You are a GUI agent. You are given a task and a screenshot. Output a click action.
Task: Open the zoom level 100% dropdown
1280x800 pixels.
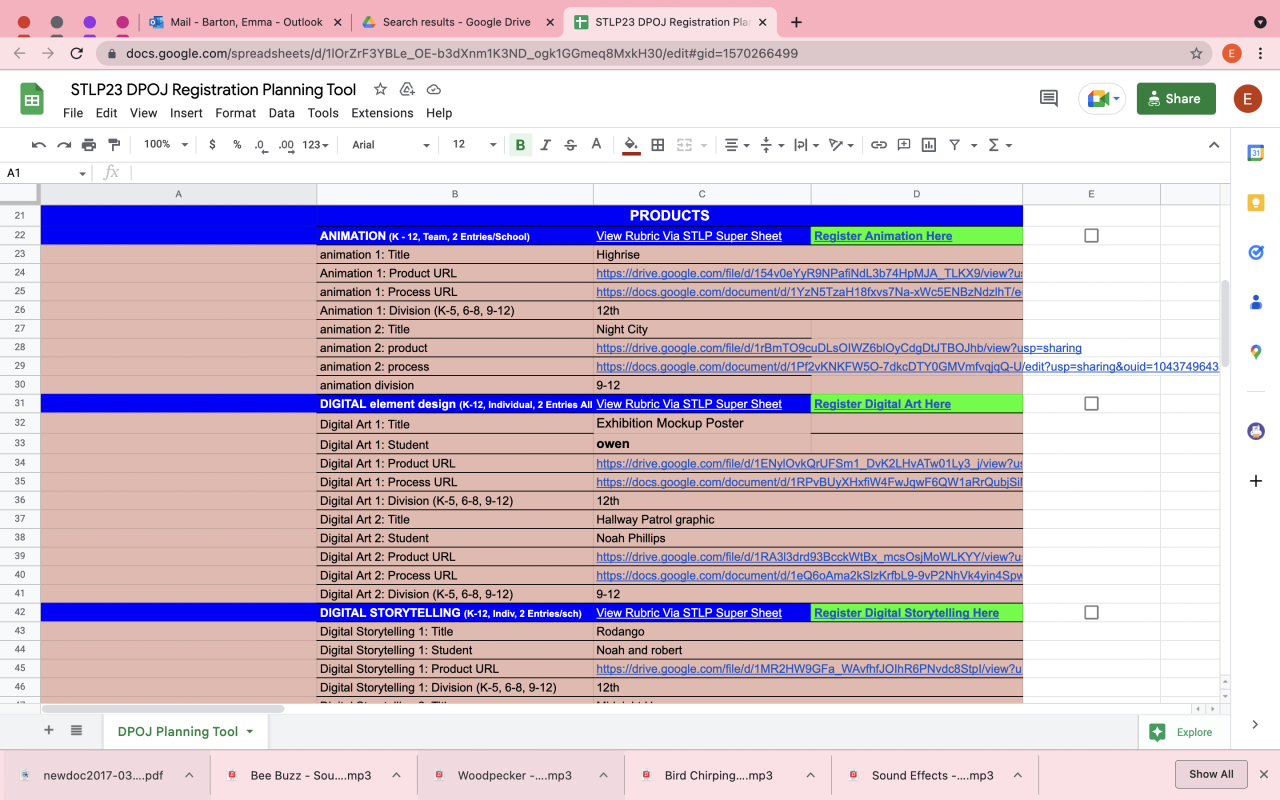point(165,145)
